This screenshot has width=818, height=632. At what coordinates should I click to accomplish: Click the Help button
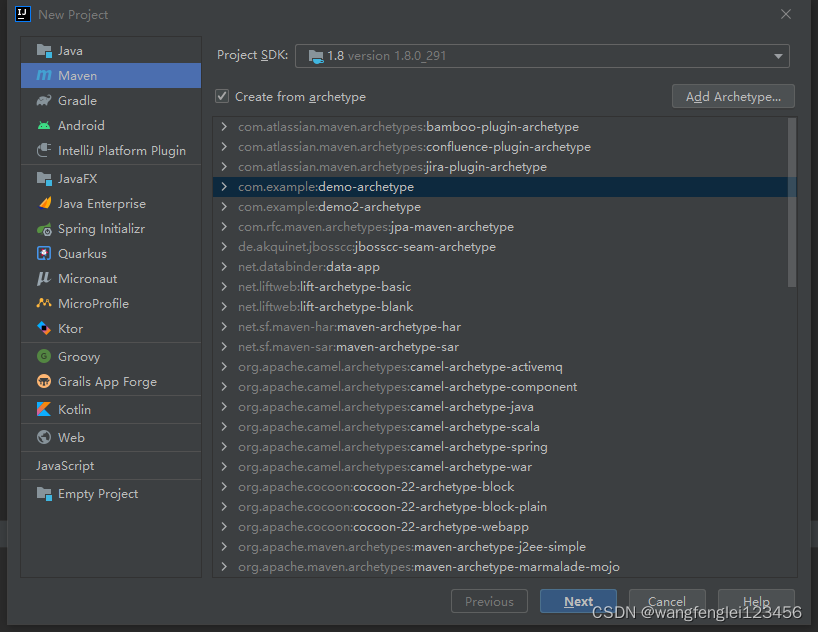[x=756, y=601]
